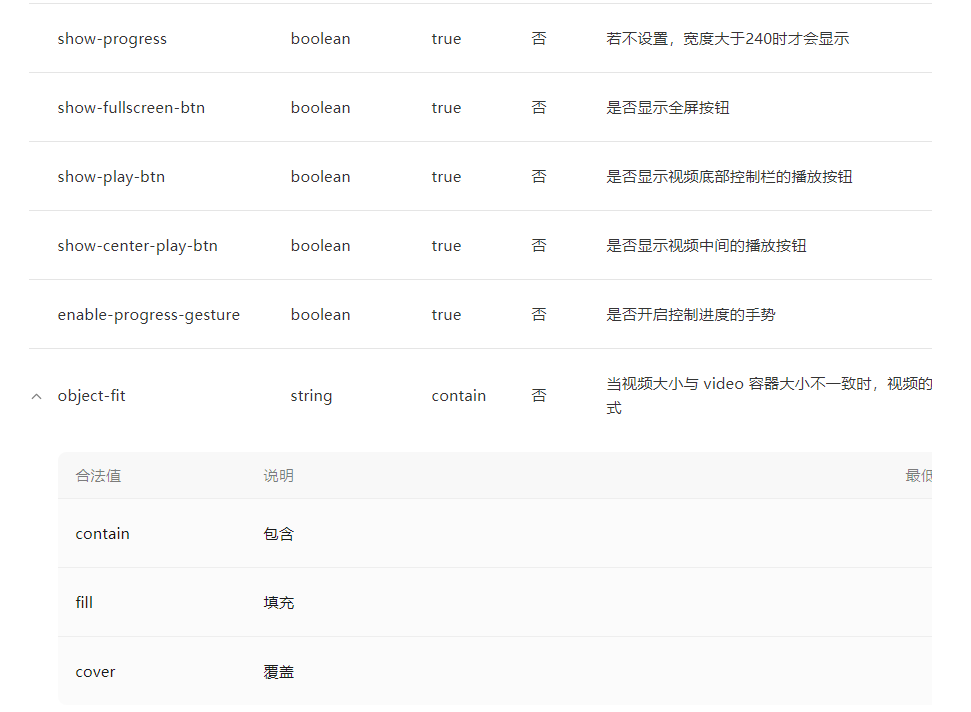Click description 是否显示视频底部控制栏的播放按钮
971x712 pixels.
[x=729, y=177]
